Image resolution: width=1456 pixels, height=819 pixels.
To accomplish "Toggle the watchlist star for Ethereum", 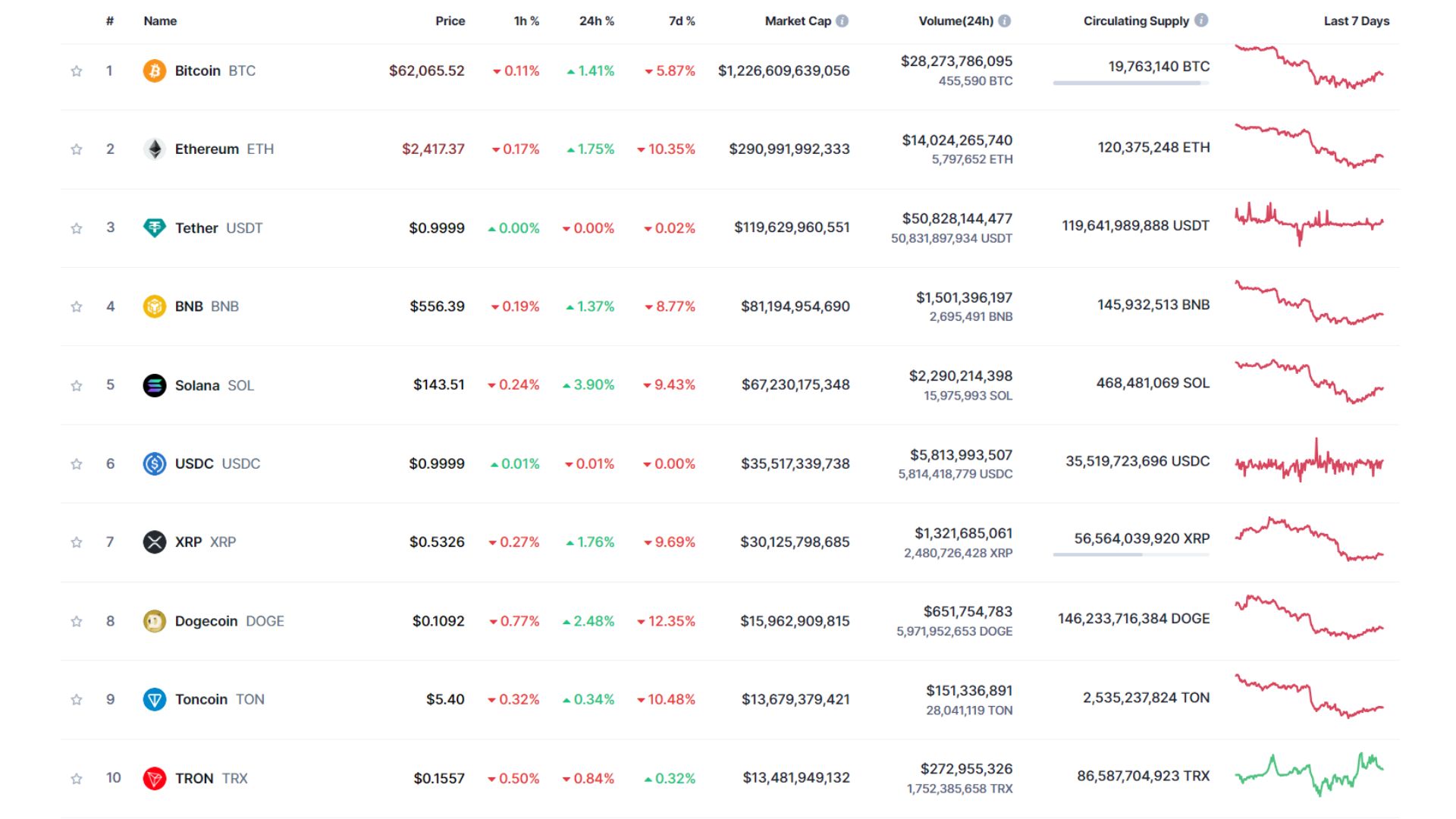I will [76, 149].
